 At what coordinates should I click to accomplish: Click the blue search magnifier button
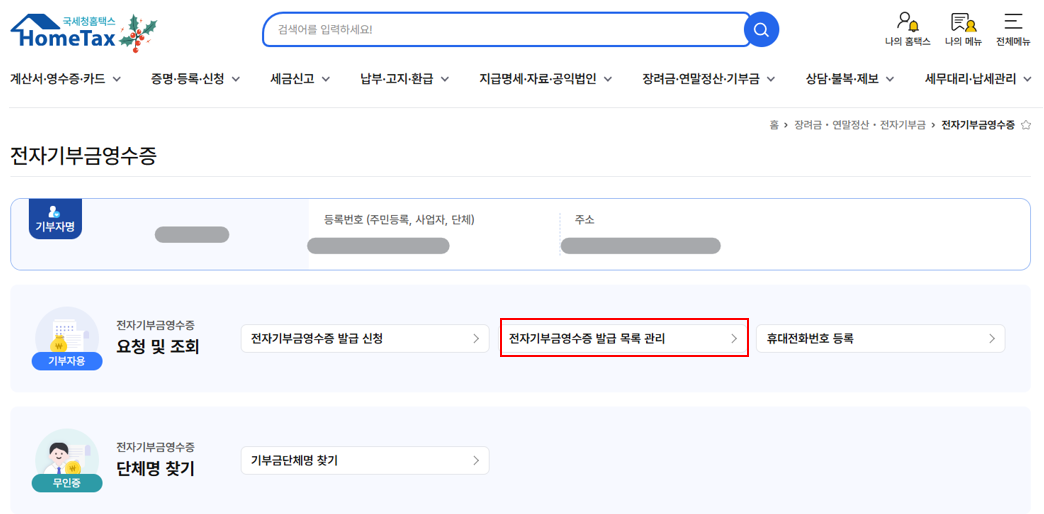pyautogui.click(x=761, y=30)
